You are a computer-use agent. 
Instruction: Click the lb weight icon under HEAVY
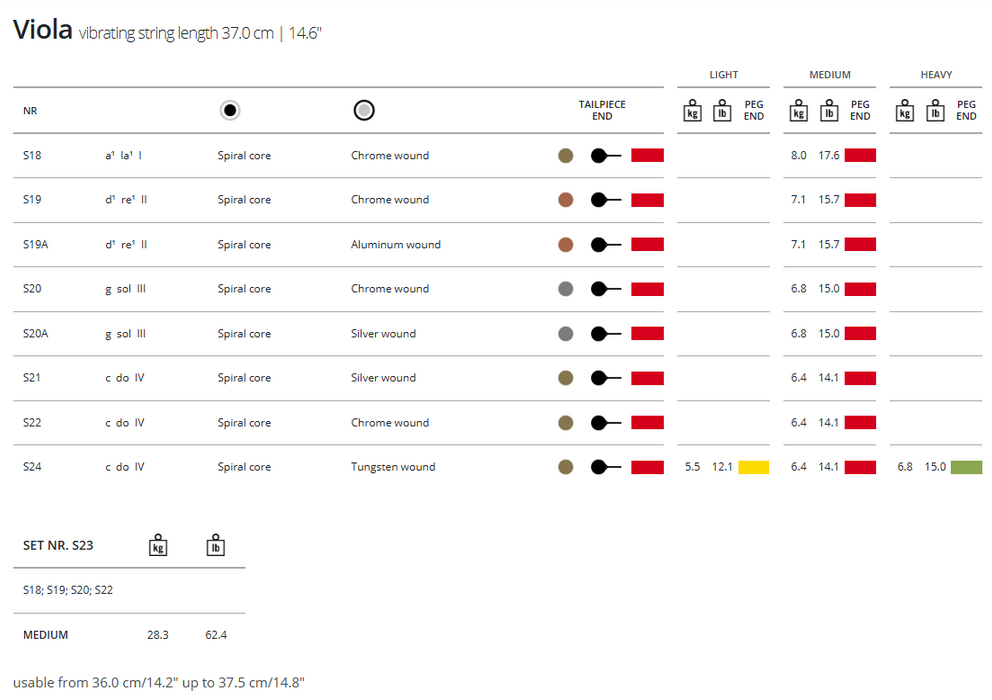click(x=935, y=110)
